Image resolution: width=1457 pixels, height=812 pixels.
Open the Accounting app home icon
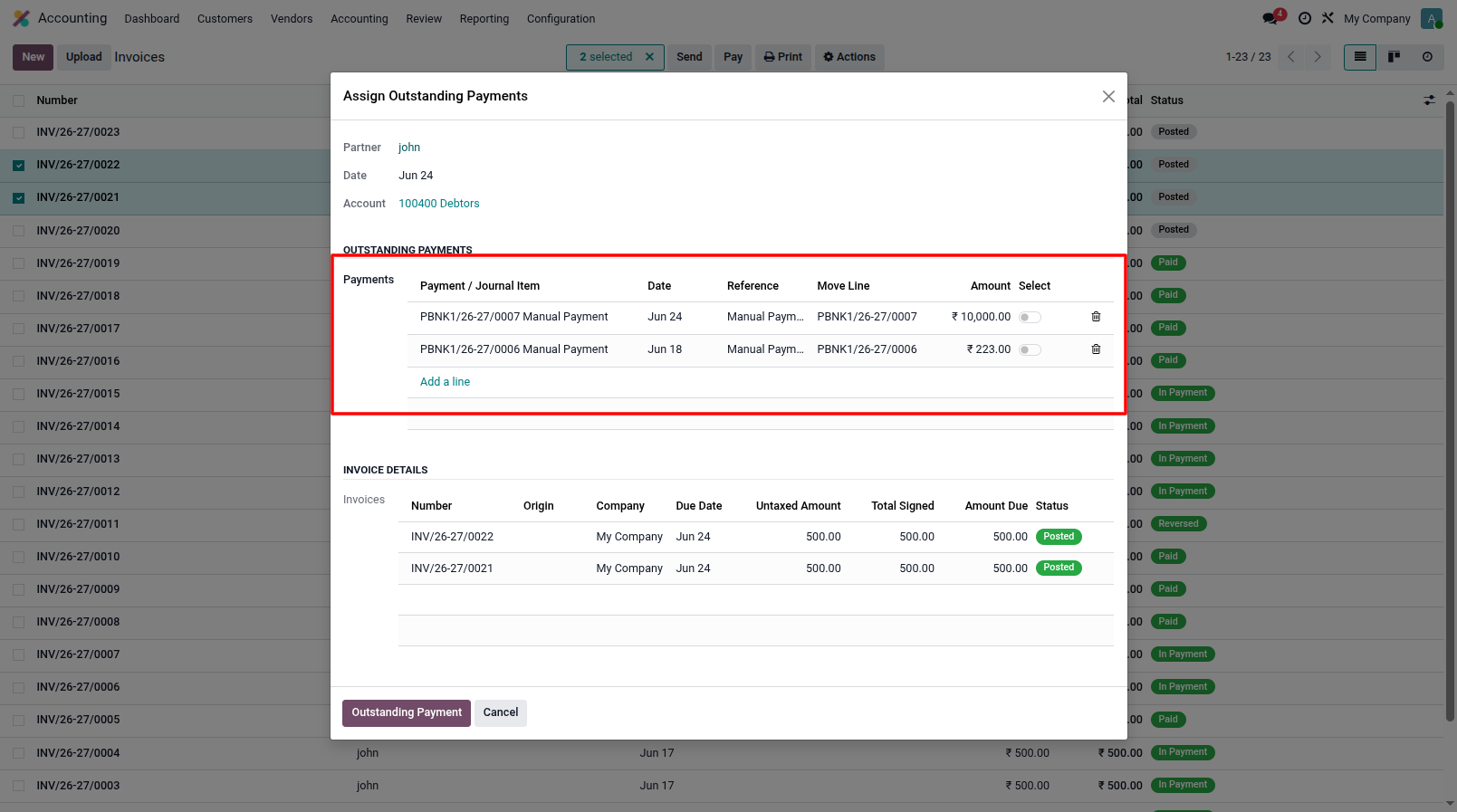click(x=21, y=18)
